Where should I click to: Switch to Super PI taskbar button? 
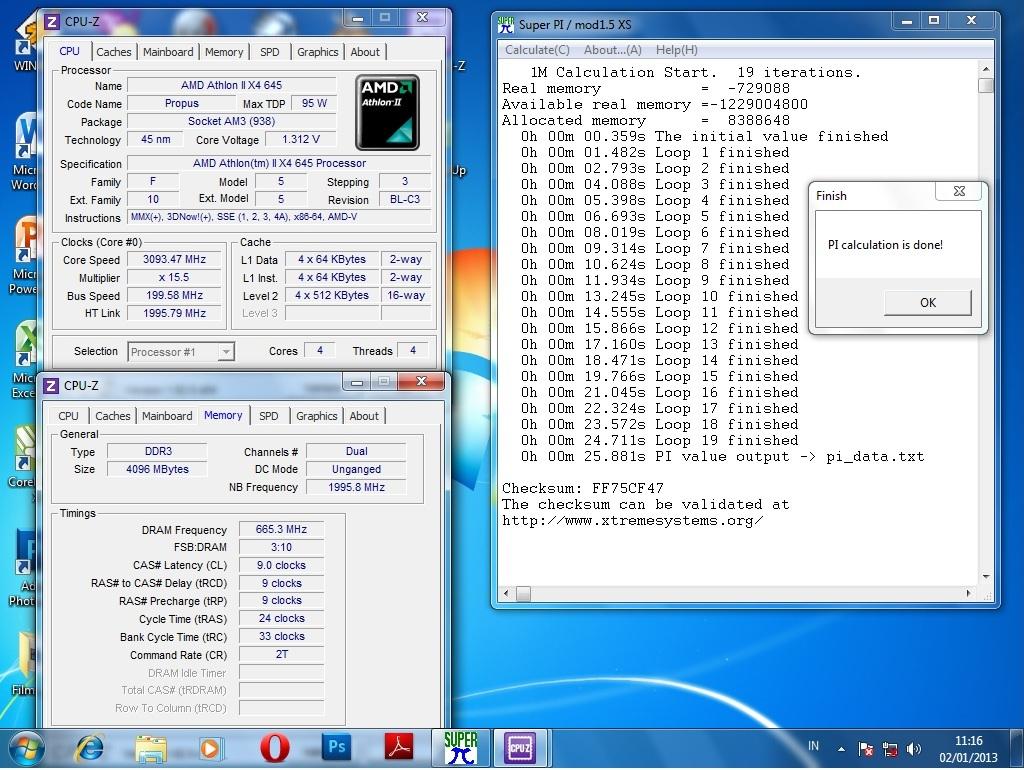click(x=460, y=748)
